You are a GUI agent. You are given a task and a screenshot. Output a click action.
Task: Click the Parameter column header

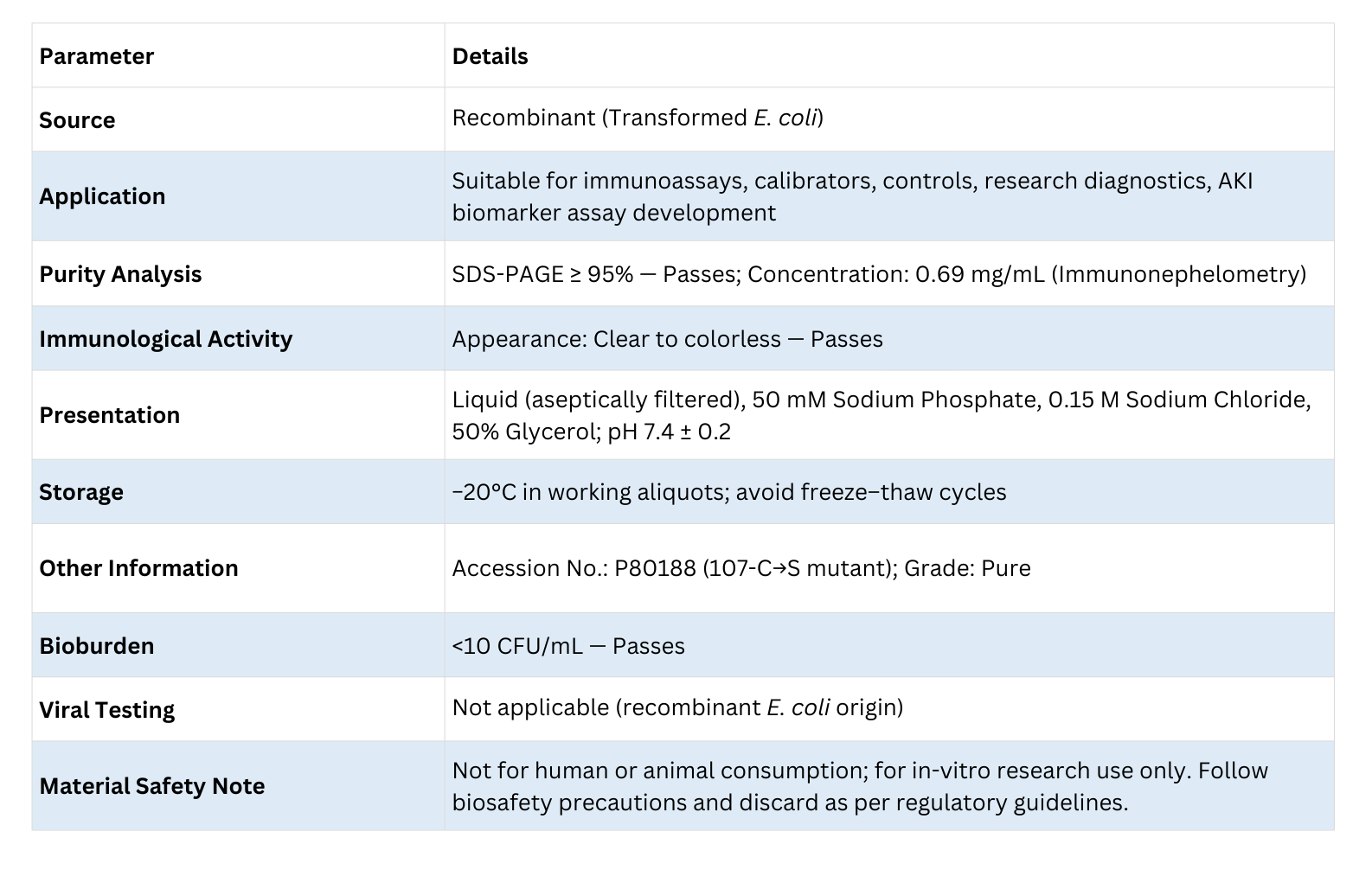(x=96, y=57)
